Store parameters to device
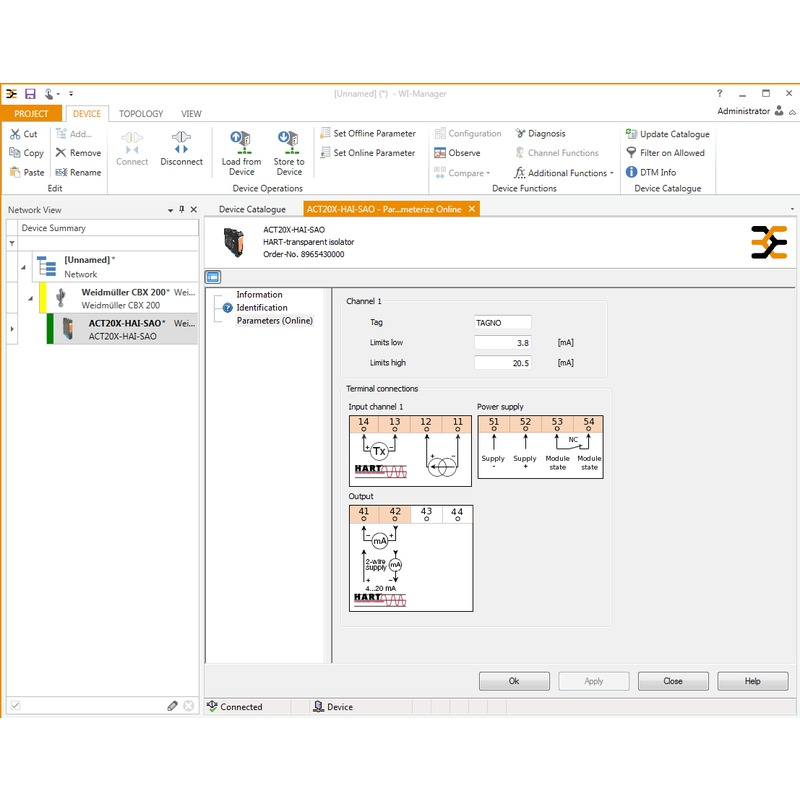This screenshot has width=800, height=800. click(289, 153)
